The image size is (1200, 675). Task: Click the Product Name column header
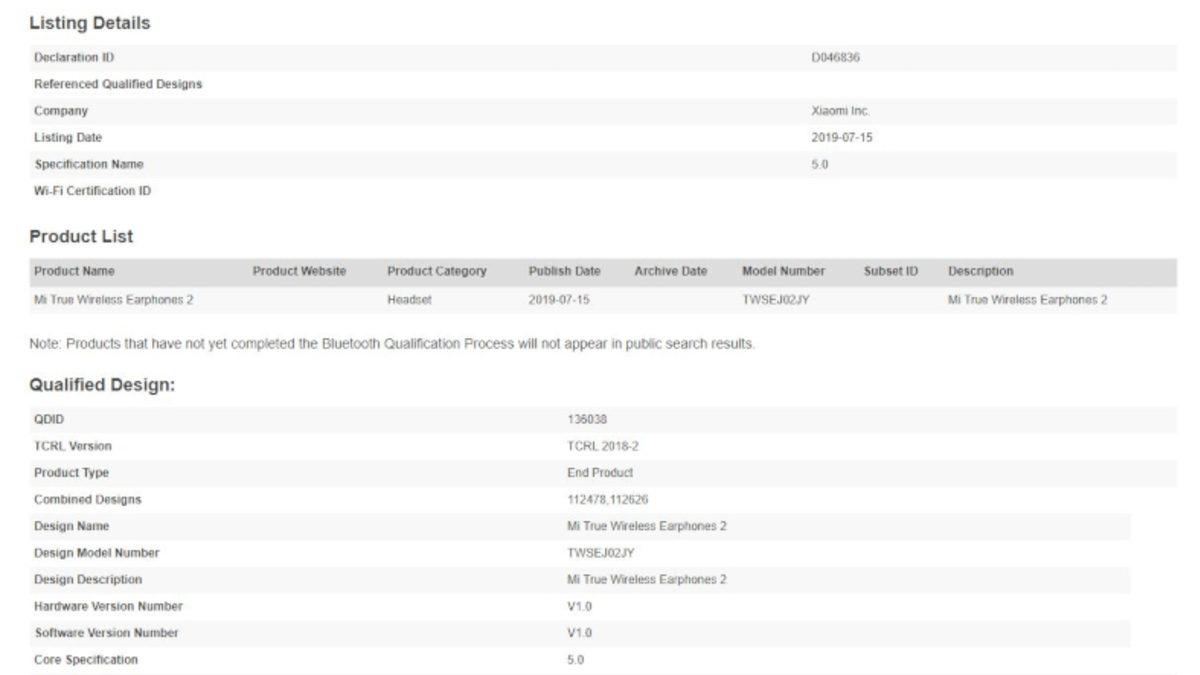click(74, 271)
